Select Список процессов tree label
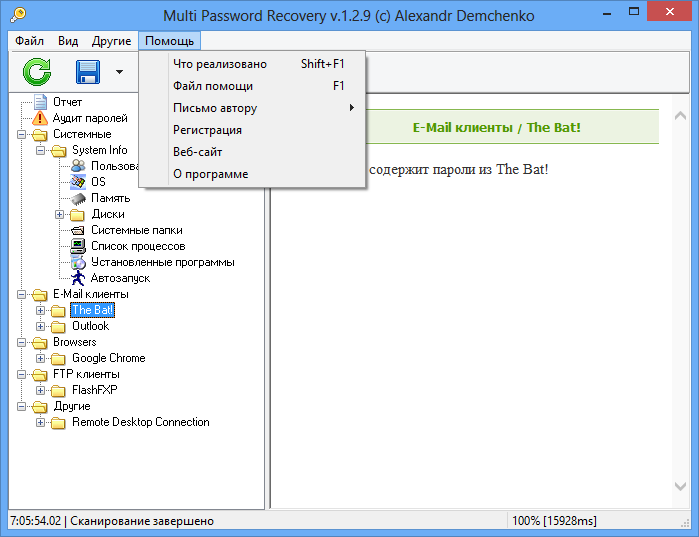 [x=138, y=246]
